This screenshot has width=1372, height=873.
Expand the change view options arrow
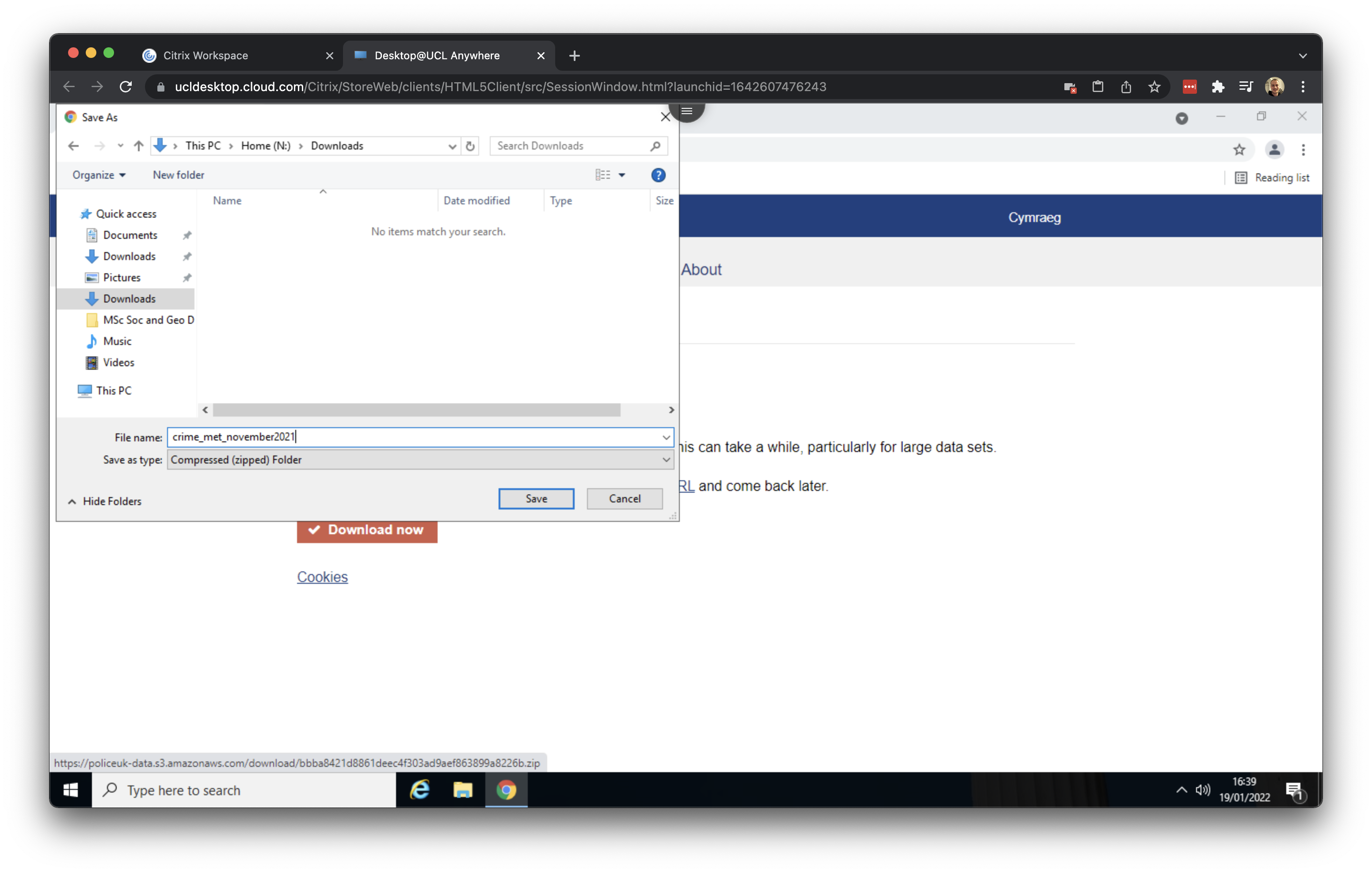622,175
